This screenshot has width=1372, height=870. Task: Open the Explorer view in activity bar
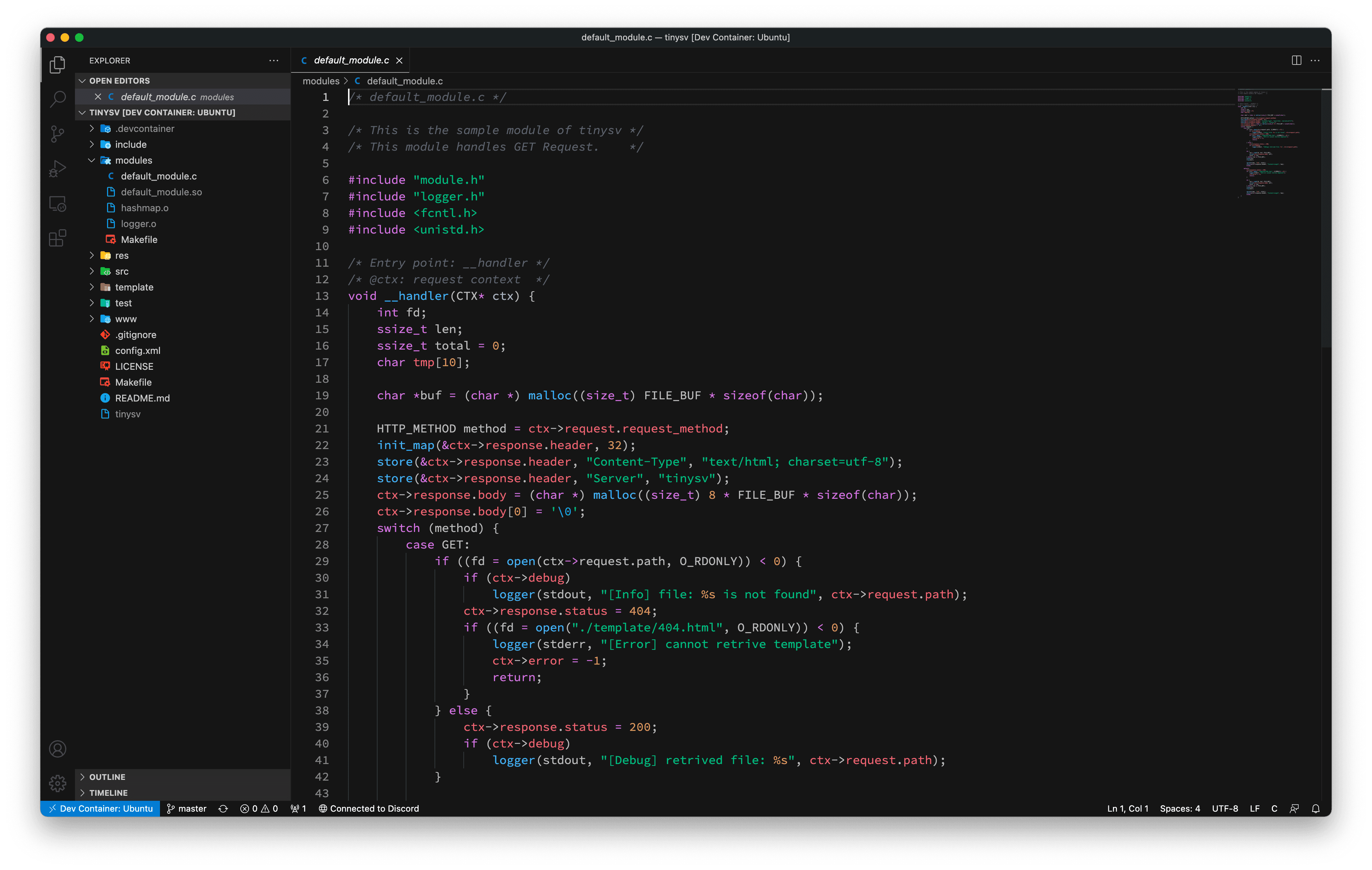click(58, 65)
